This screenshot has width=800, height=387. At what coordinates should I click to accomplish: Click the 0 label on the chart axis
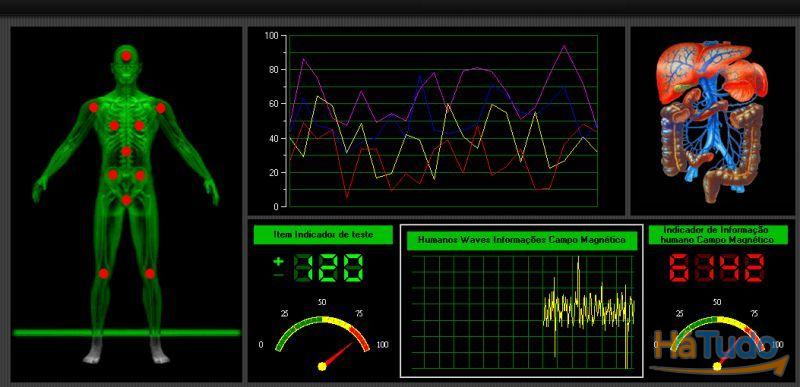[276, 207]
